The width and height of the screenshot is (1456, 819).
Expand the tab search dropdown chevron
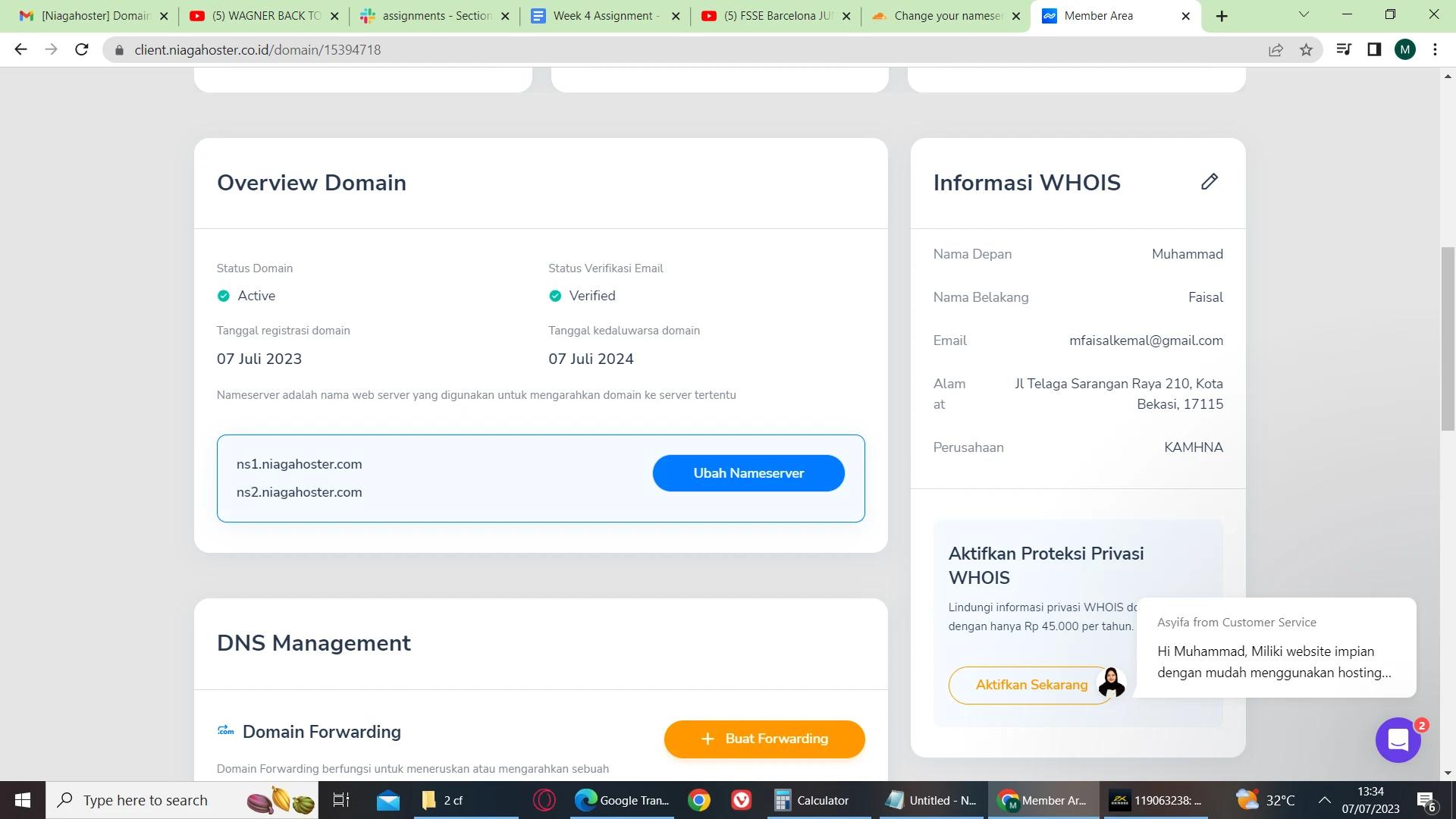tap(1304, 14)
